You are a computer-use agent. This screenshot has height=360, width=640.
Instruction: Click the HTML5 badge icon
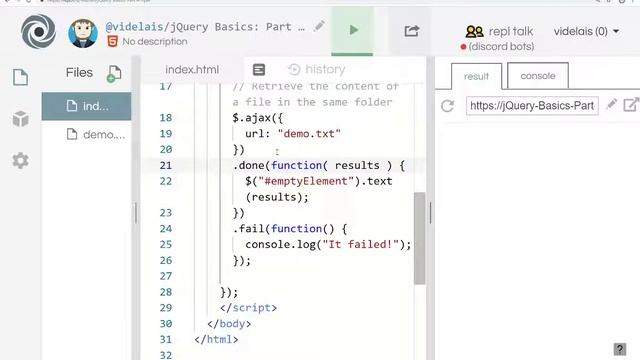[x=112, y=41]
